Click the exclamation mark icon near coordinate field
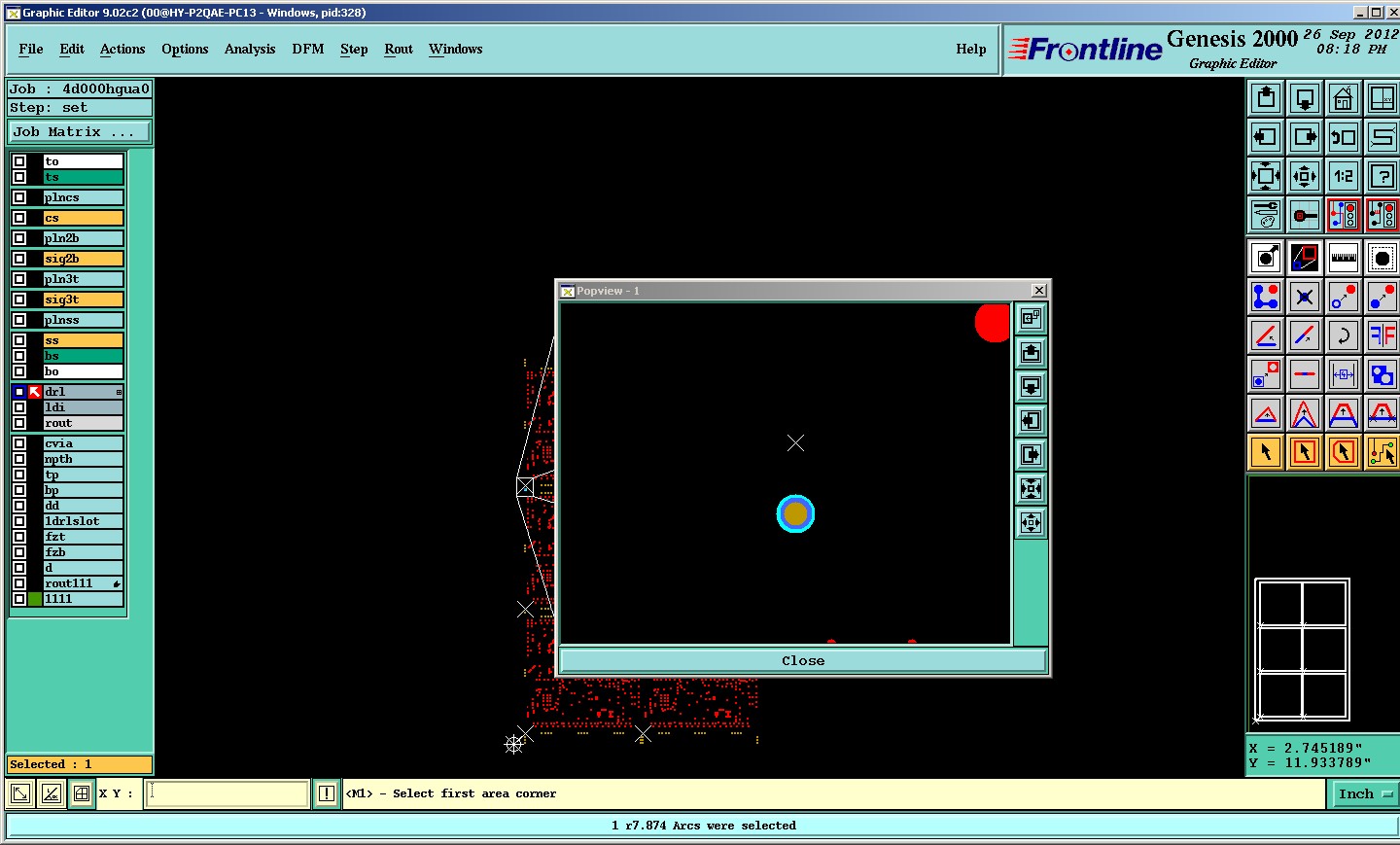This screenshot has width=1400, height=845. click(327, 793)
